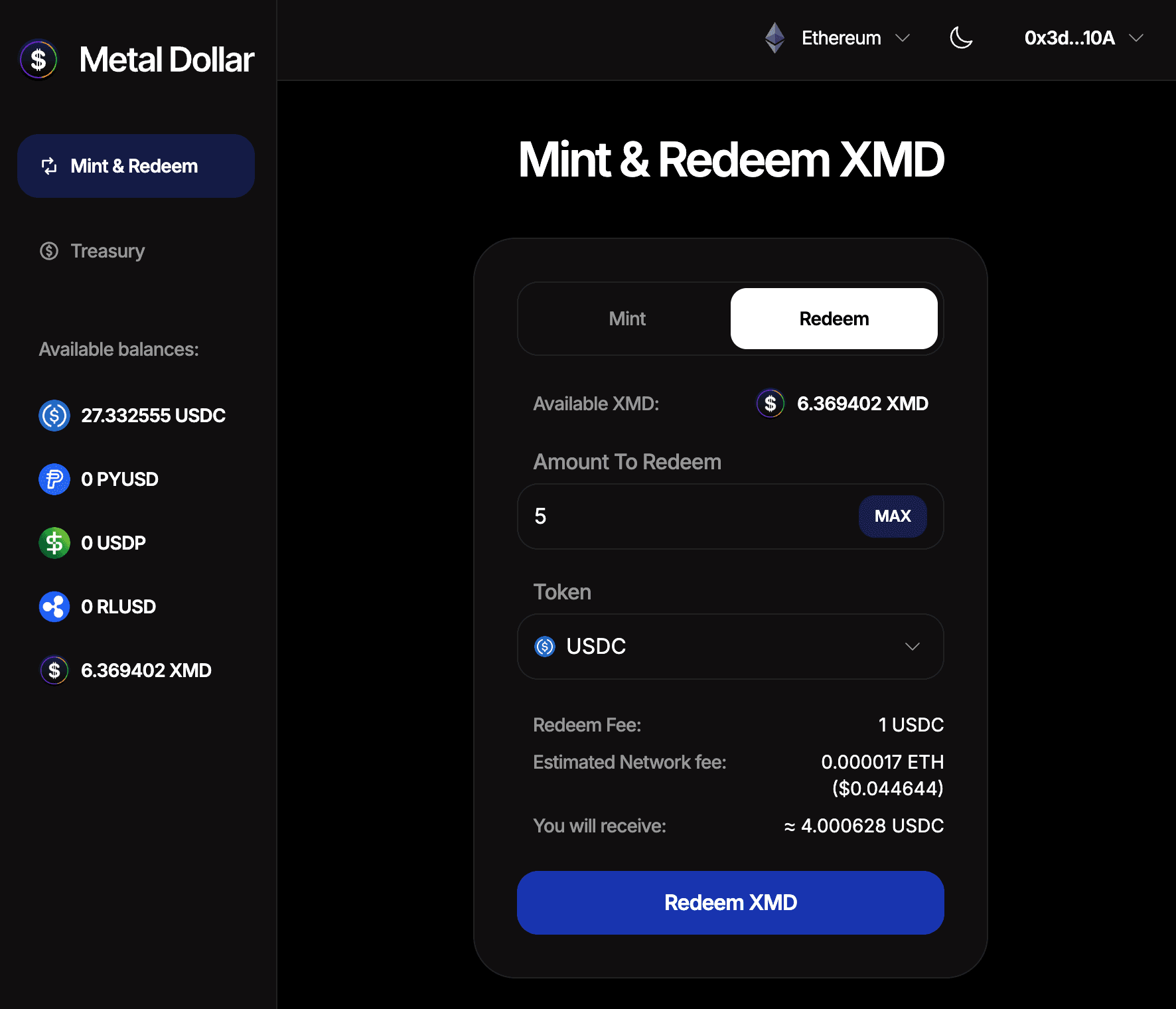This screenshot has width=1176, height=1009.
Task: Click the PYUSD balance icon
Action: 54,479
